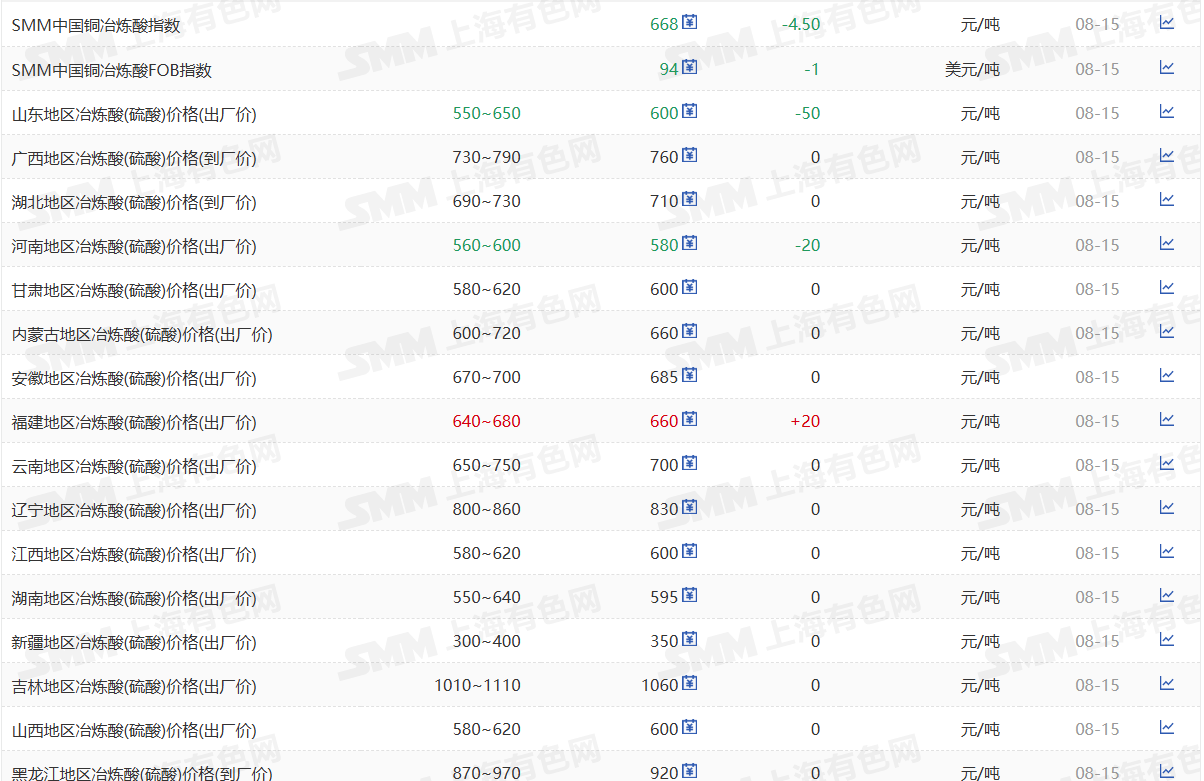Show chart icon in 安徽地区冶炼酸 row

tap(1166, 375)
